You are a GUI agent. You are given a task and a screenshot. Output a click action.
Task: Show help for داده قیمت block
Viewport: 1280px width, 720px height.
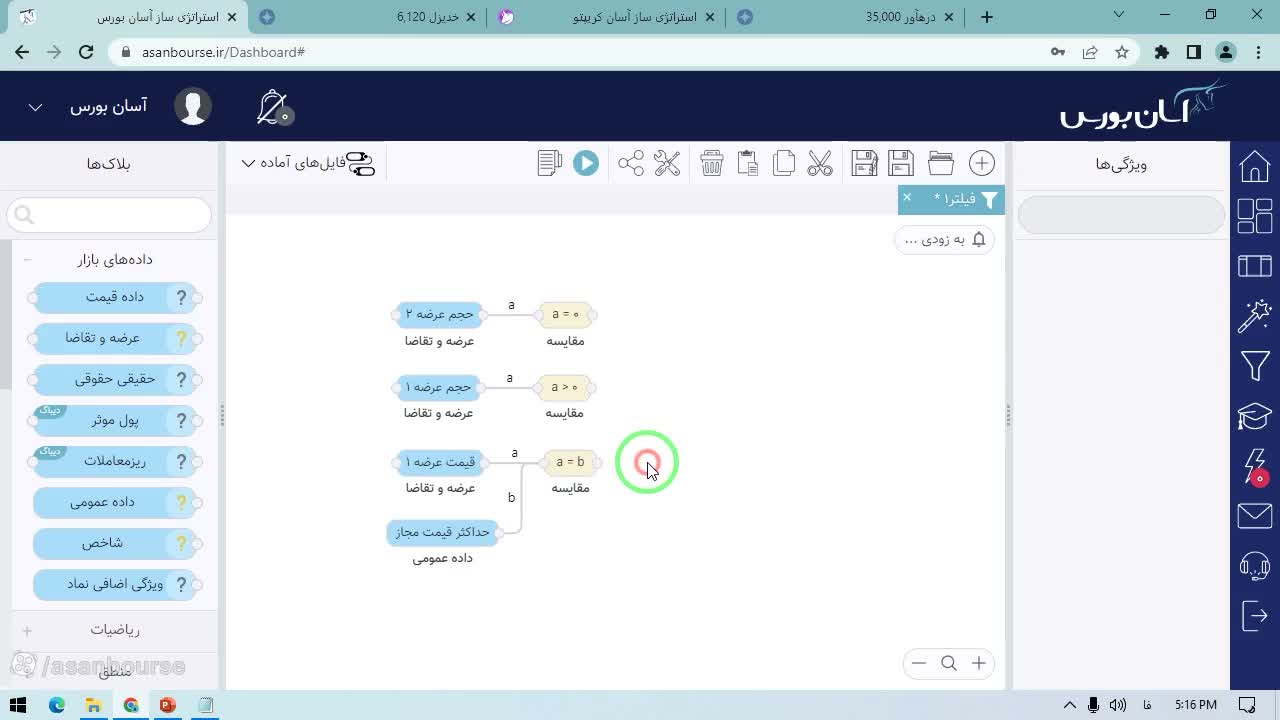click(181, 297)
